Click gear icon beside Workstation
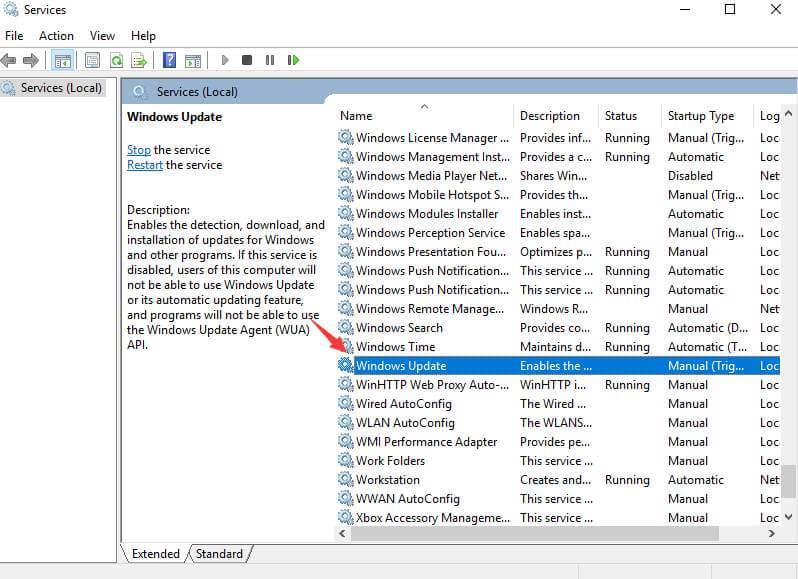 [x=346, y=479]
